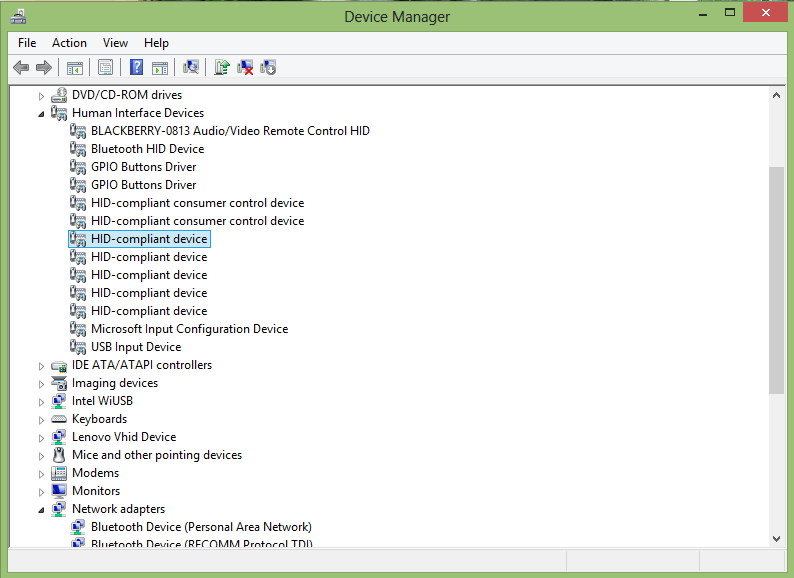The width and height of the screenshot is (794, 578).
Task: Open the Action menu
Action: 69,43
